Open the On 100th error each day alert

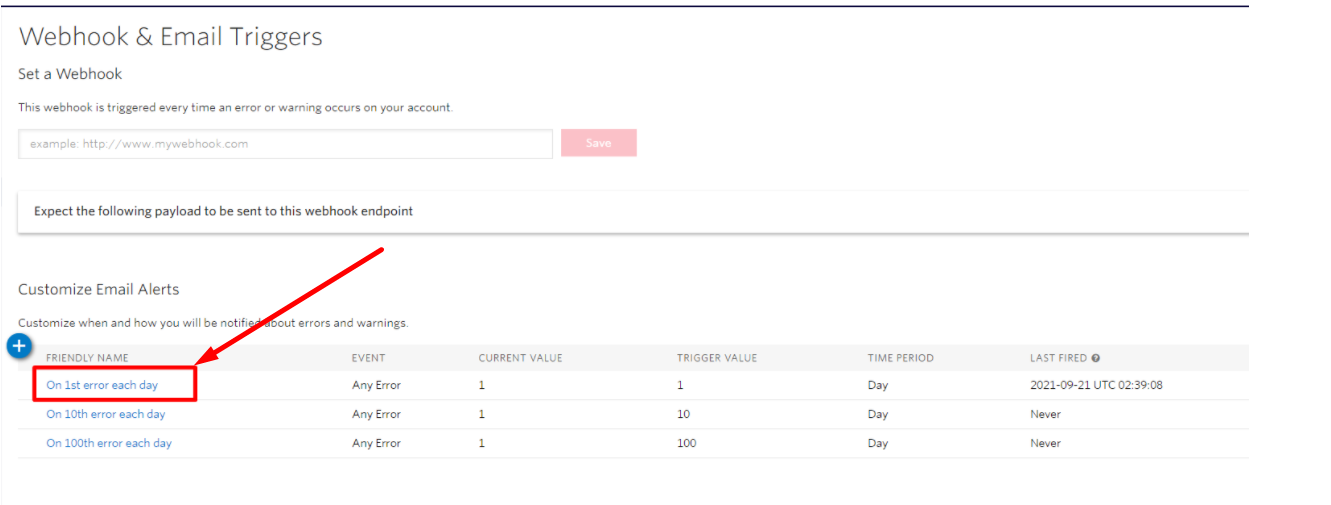[x=109, y=443]
